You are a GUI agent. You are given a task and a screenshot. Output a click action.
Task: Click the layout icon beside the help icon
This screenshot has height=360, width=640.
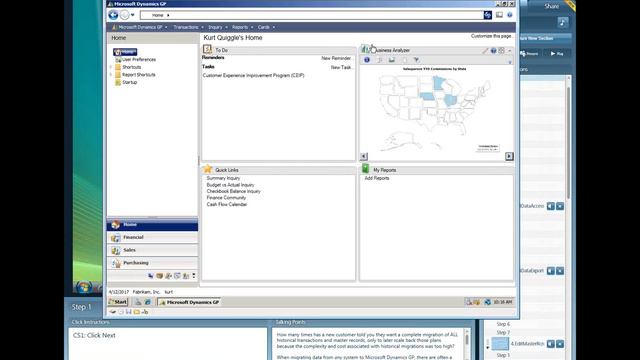tap(499, 15)
